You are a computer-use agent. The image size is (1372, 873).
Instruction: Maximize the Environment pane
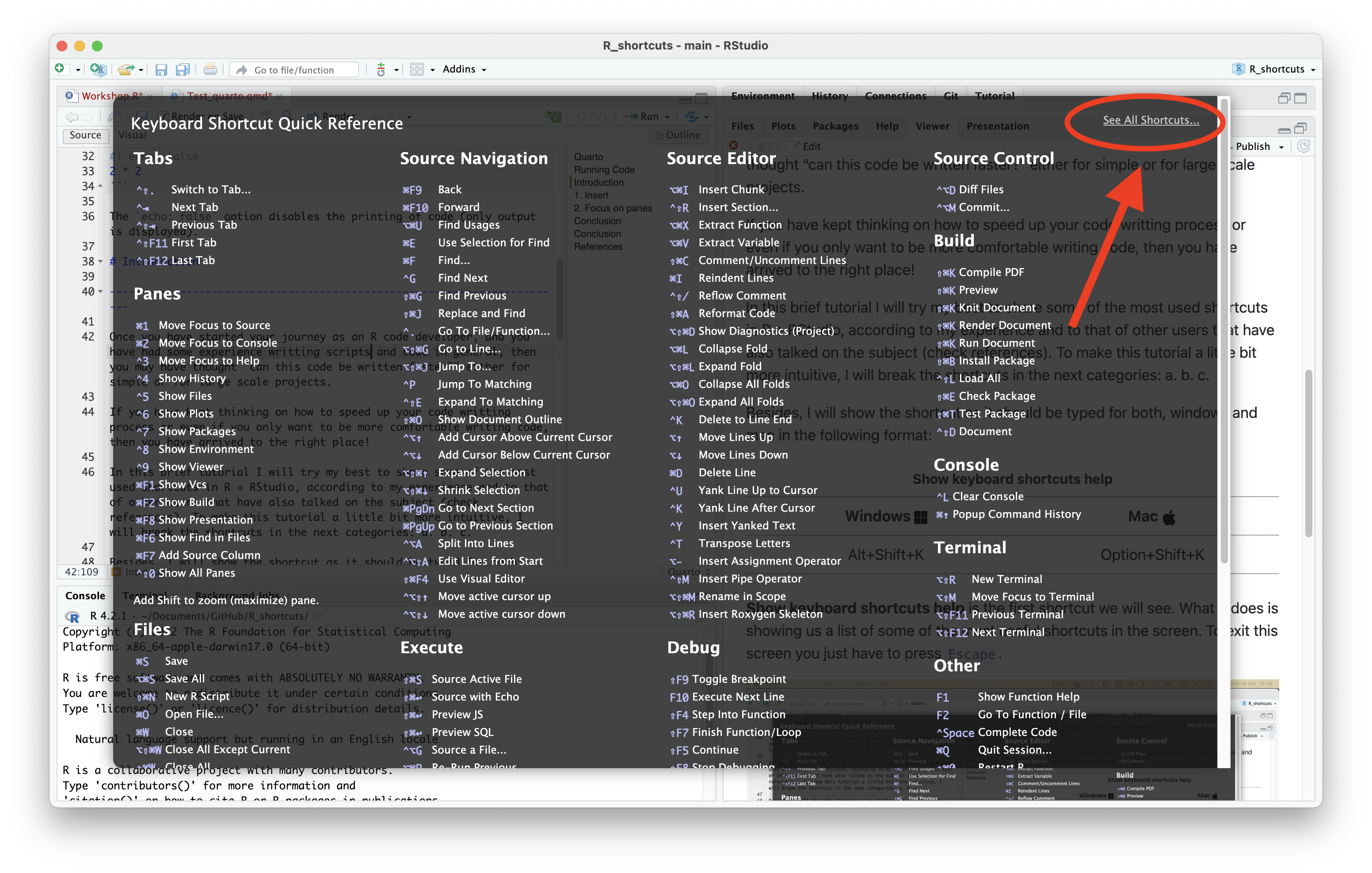click(x=1300, y=98)
